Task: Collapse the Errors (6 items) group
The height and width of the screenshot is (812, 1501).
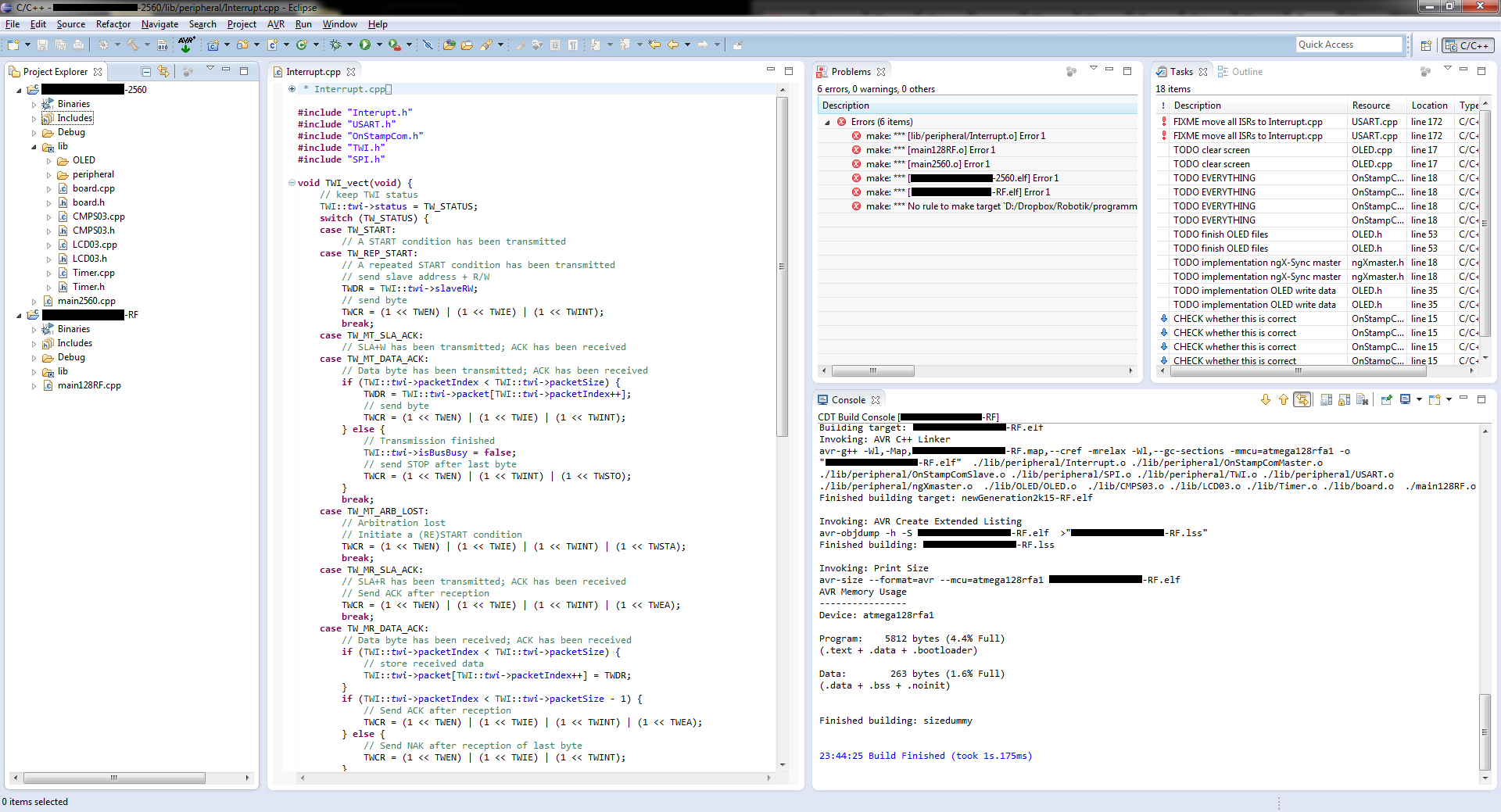Action: (x=827, y=122)
